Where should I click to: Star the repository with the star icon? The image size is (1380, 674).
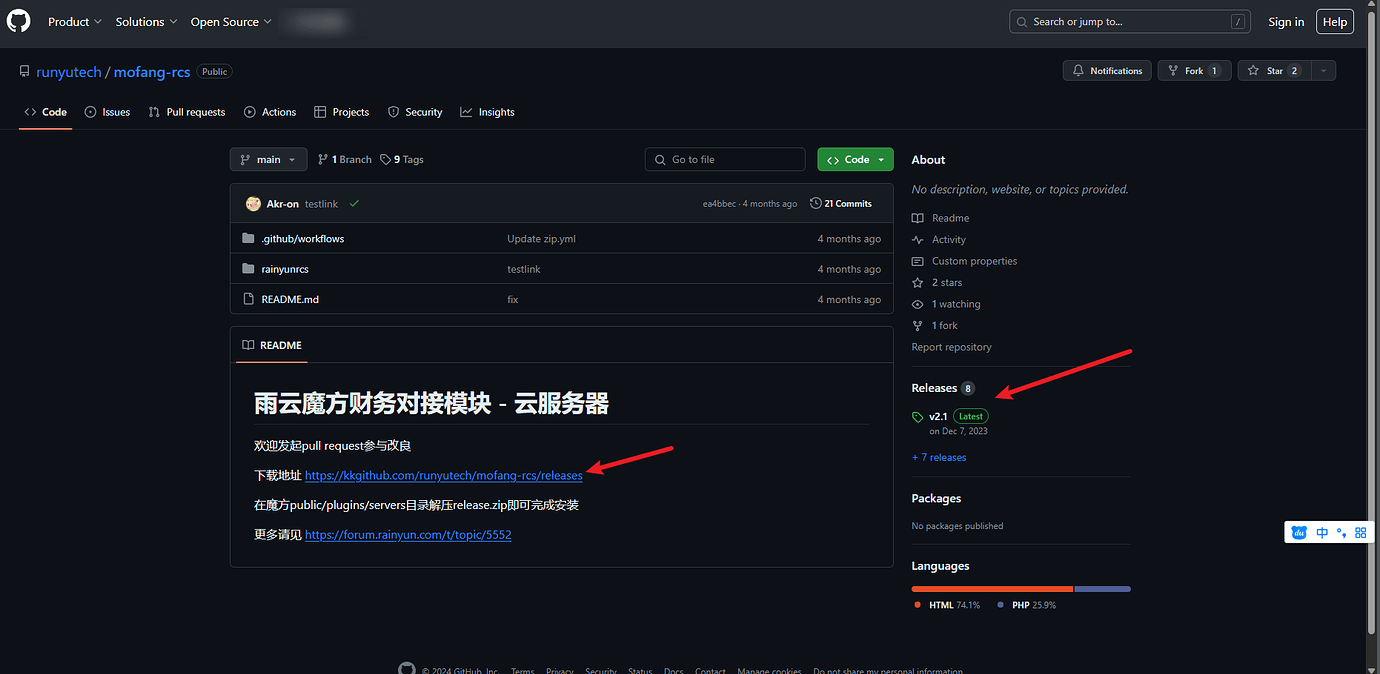click(1253, 70)
